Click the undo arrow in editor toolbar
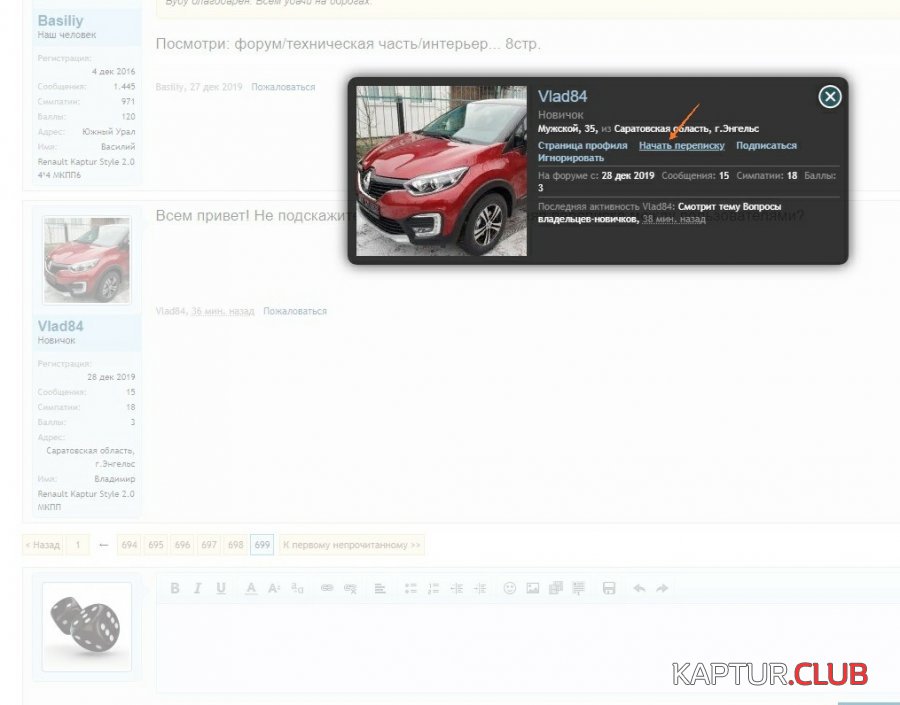This screenshot has height=705, width=900. coord(638,589)
